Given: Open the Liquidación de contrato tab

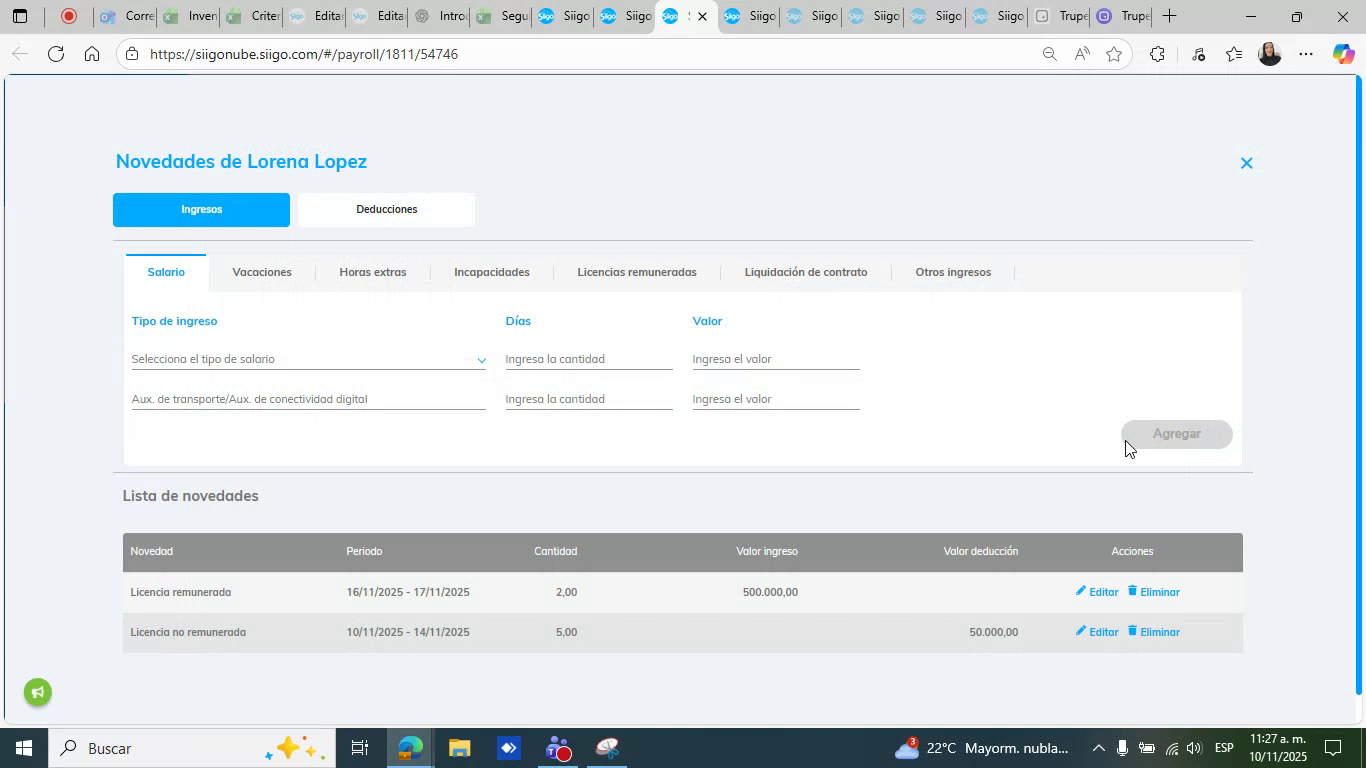Looking at the screenshot, I should tap(806, 272).
